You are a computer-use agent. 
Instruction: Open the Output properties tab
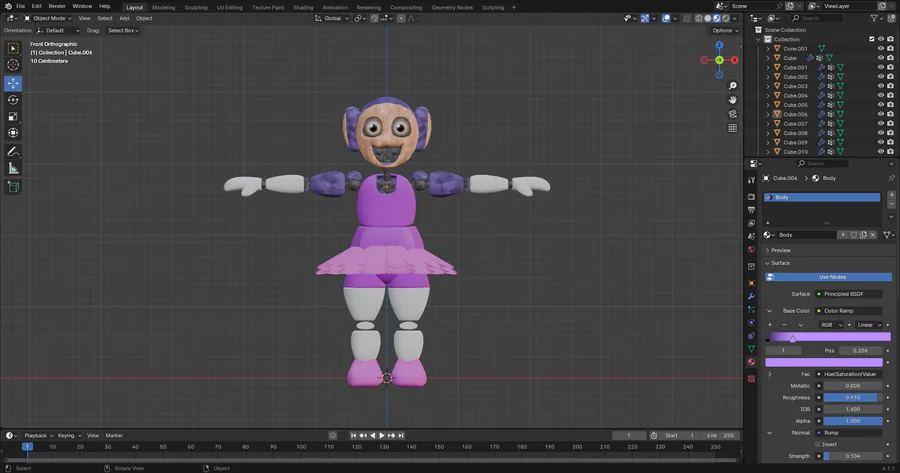pyautogui.click(x=751, y=210)
